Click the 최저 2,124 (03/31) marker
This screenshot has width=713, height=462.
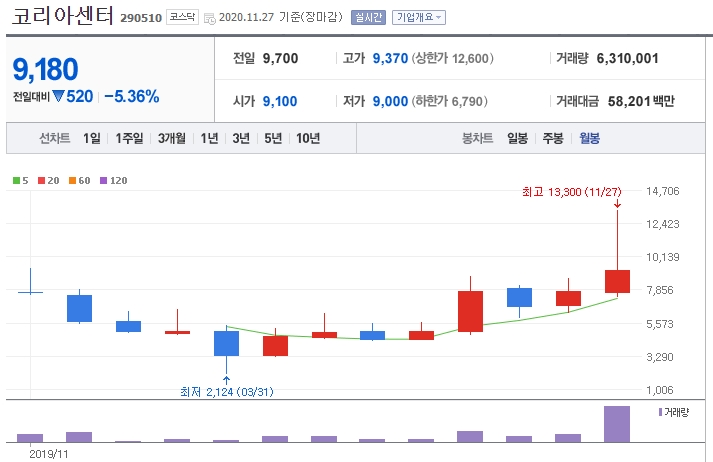[227, 392]
